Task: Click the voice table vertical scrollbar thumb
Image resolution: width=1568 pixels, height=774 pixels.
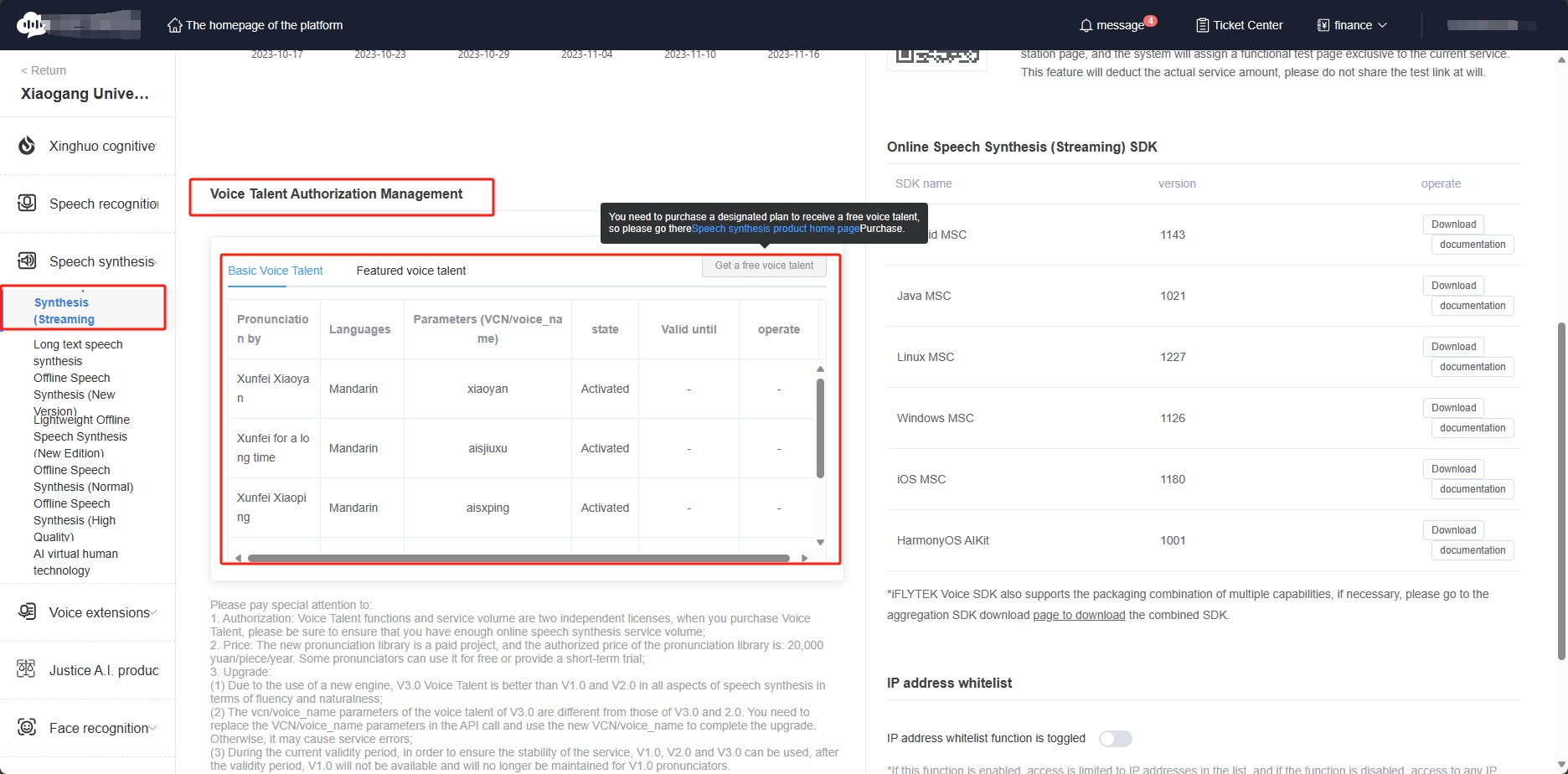Action: 820,428
